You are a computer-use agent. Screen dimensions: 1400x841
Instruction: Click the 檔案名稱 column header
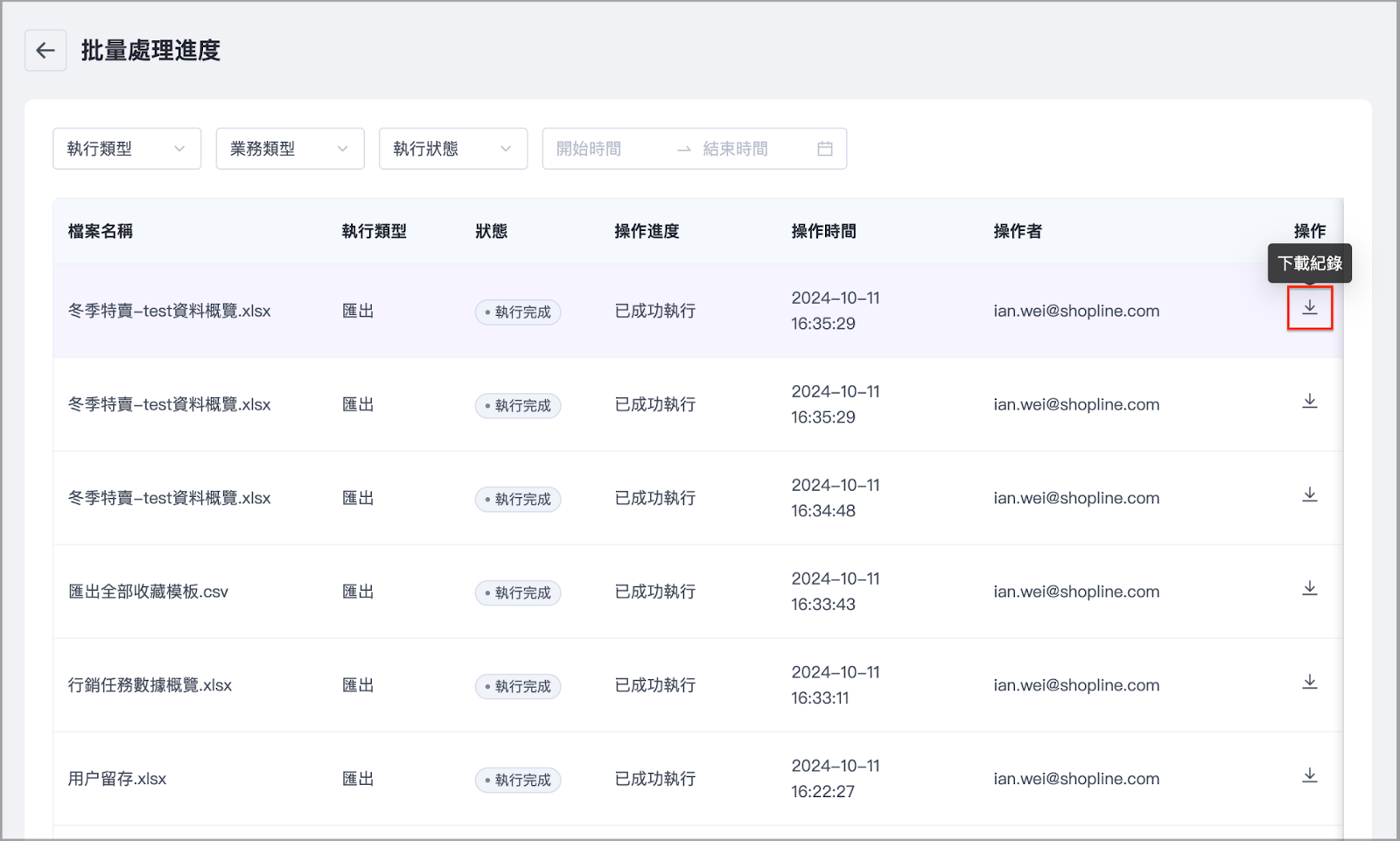(x=101, y=231)
